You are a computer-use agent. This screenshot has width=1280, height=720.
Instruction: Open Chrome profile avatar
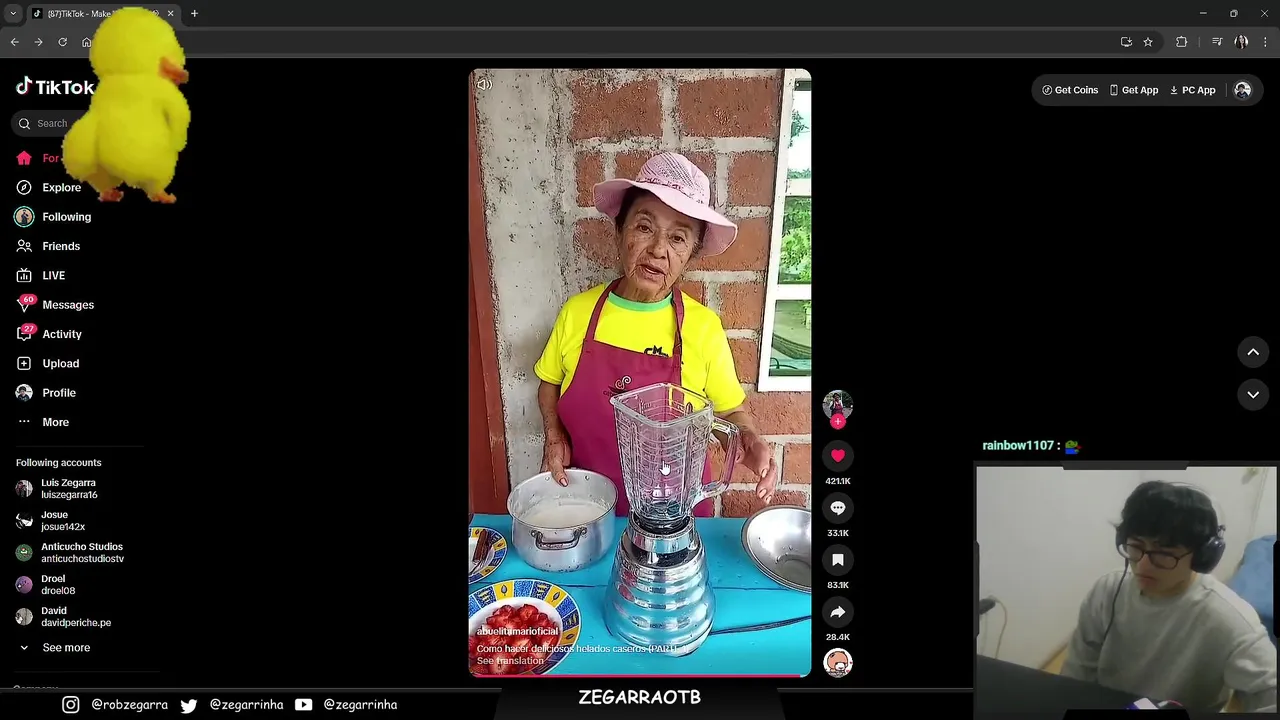pos(1241,42)
